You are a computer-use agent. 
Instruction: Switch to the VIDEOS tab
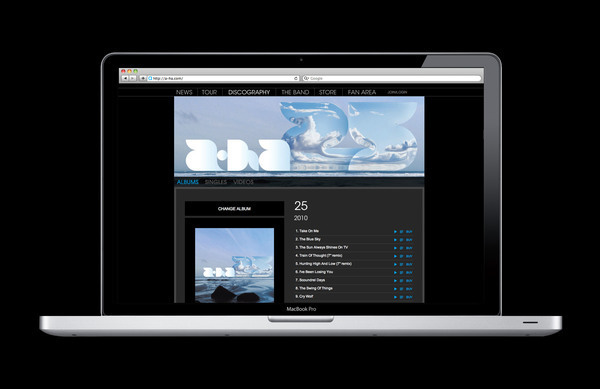(243, 182)
